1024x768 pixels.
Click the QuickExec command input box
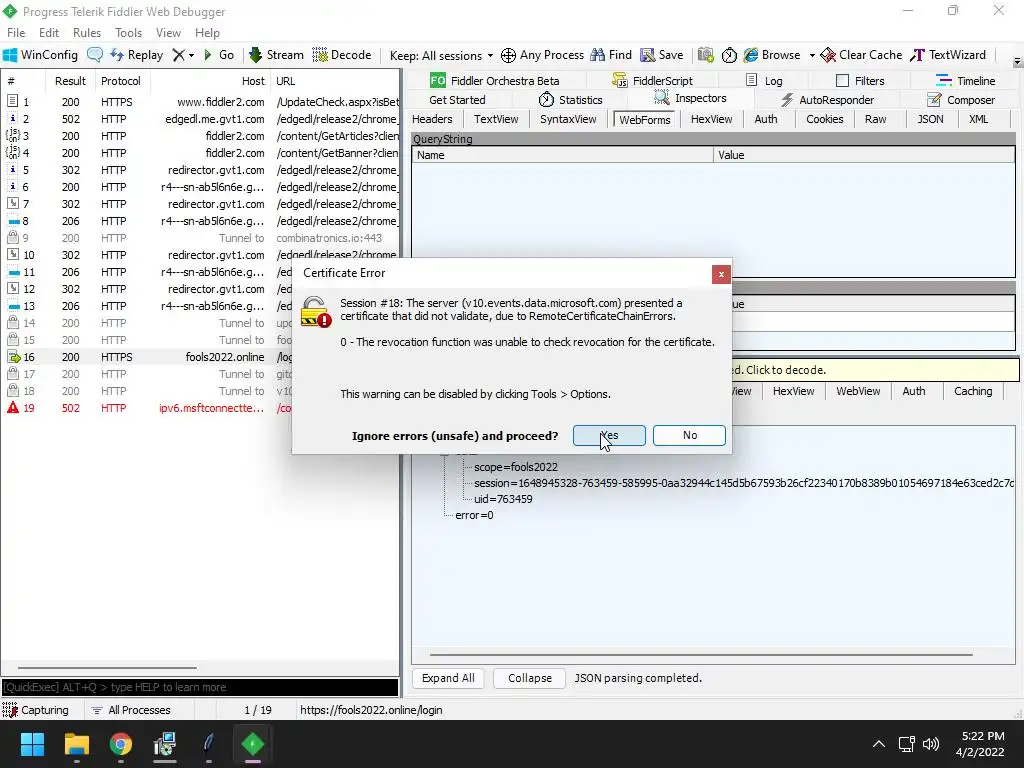[199, 687]
